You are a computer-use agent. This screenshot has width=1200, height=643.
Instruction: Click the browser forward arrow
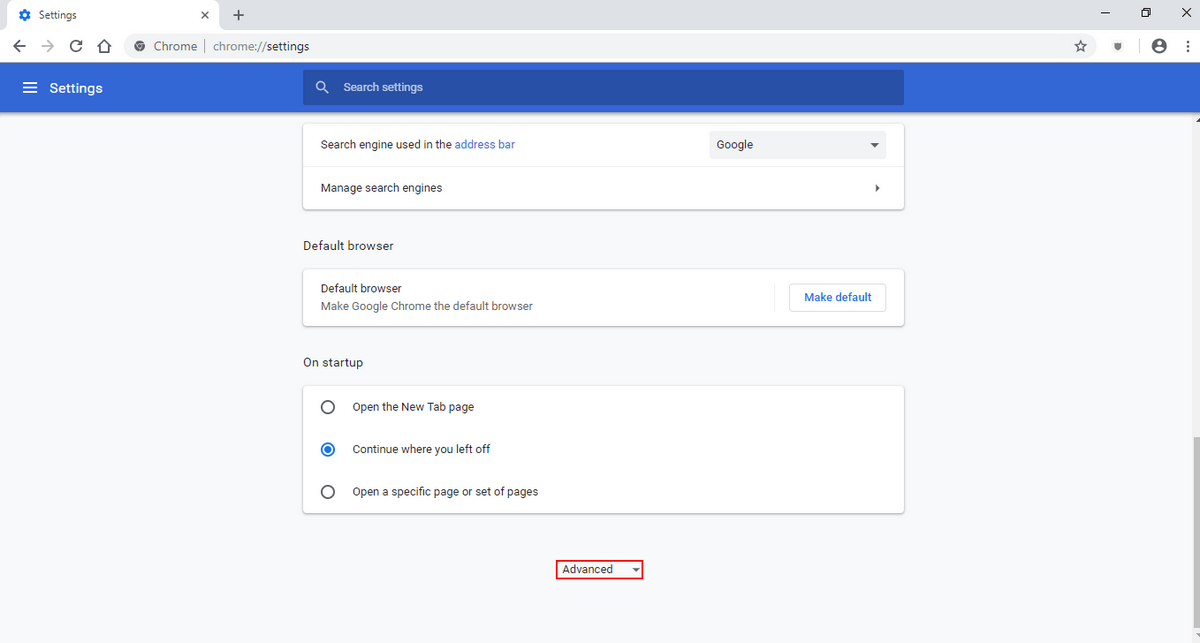click(x=47, y=46)
